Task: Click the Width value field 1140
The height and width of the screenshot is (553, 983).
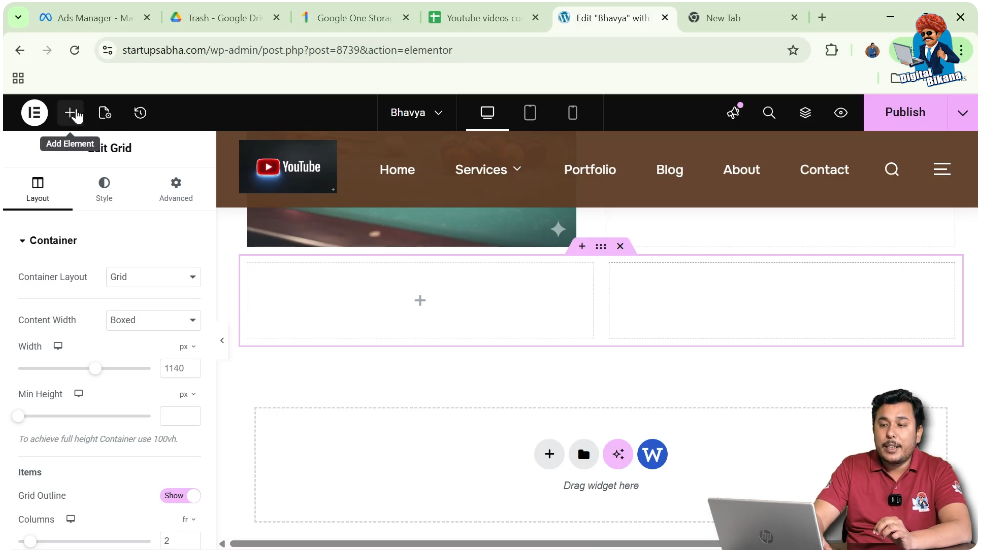Action: pos(181,369)
